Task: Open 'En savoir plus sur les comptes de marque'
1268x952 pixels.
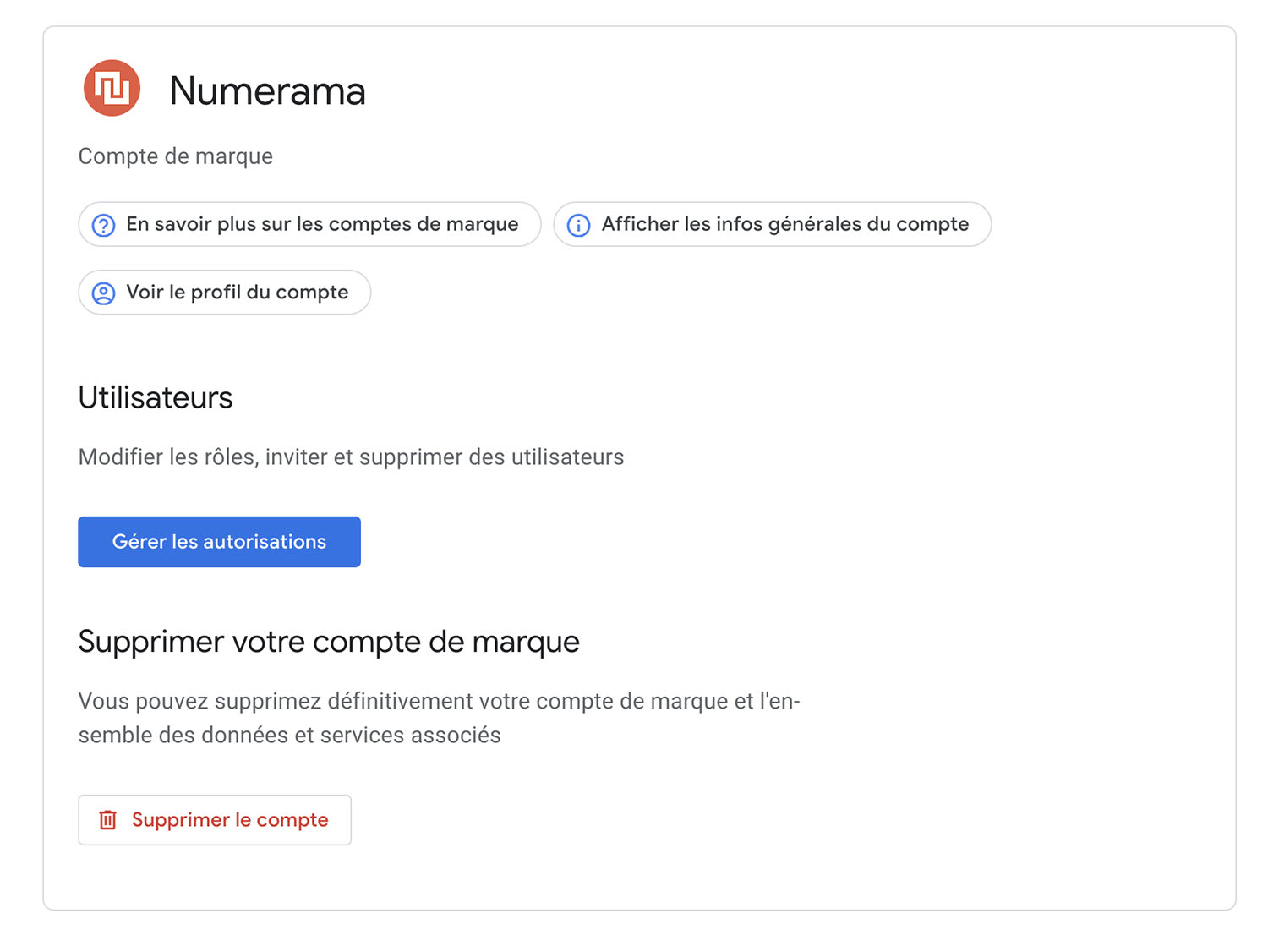Action: [x=309, y=224]
